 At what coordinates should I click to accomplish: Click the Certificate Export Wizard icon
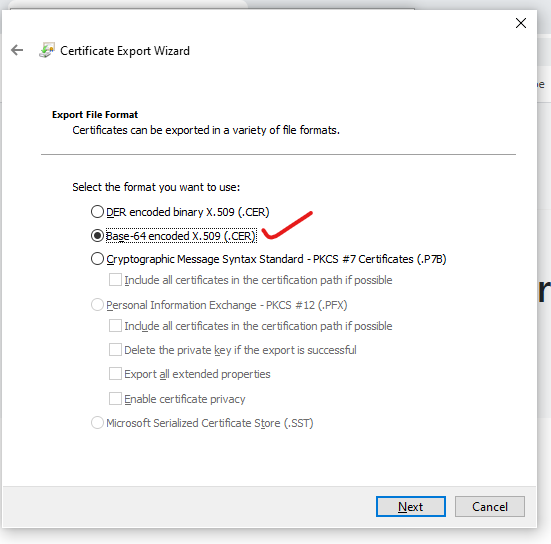tap(47, 50)
